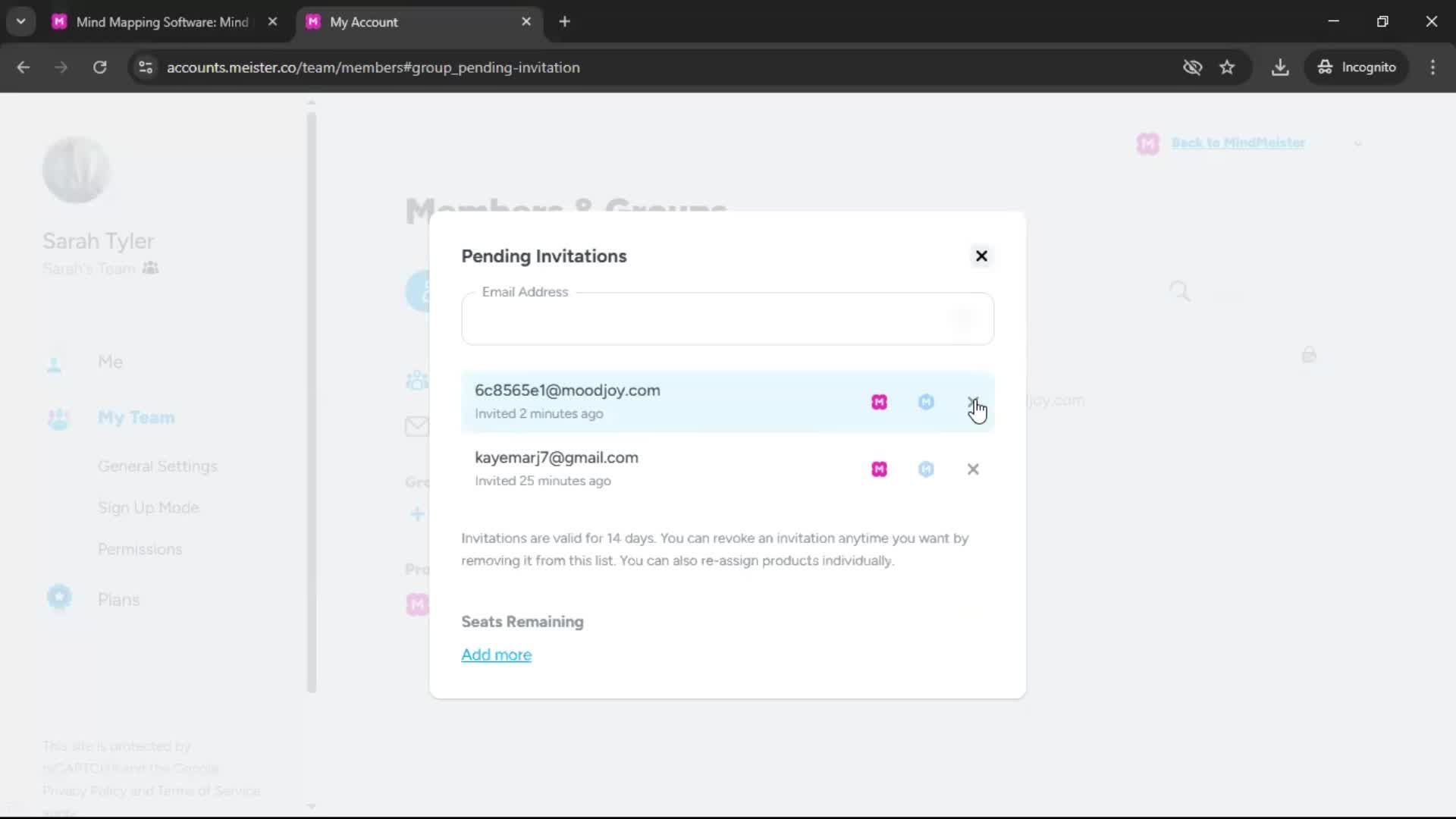Close the Pending Invitations dialog

click(981, 256)
